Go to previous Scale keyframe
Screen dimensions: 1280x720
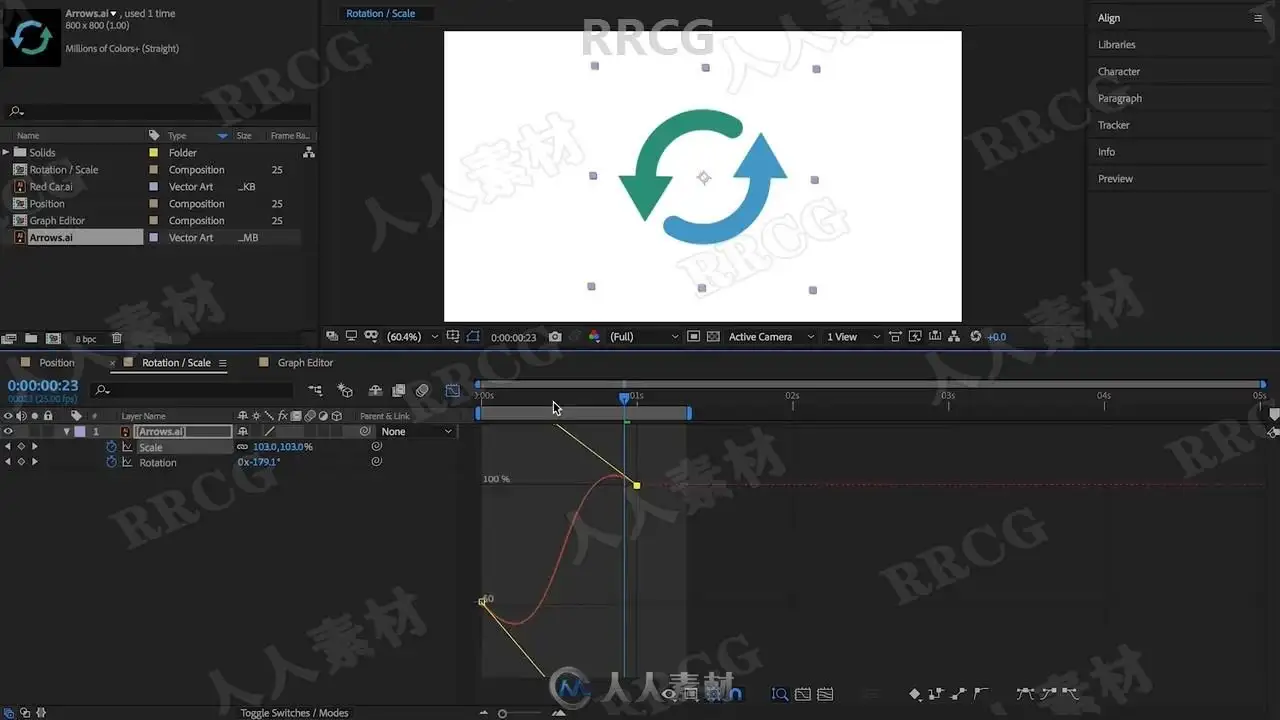pos(8,447)
